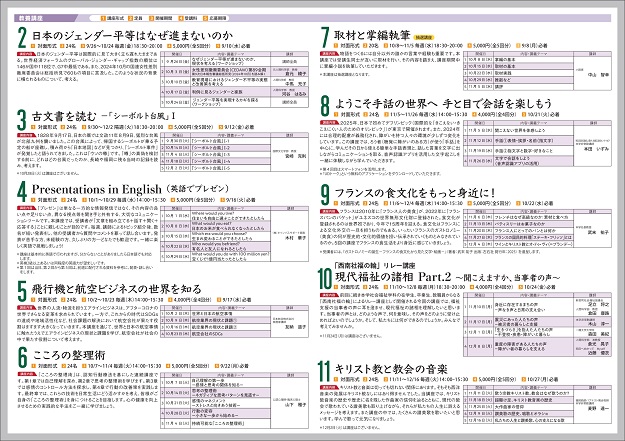This screenshot has height=441, width=625.
Task: Click the large green course number 8
Action: 325,106
